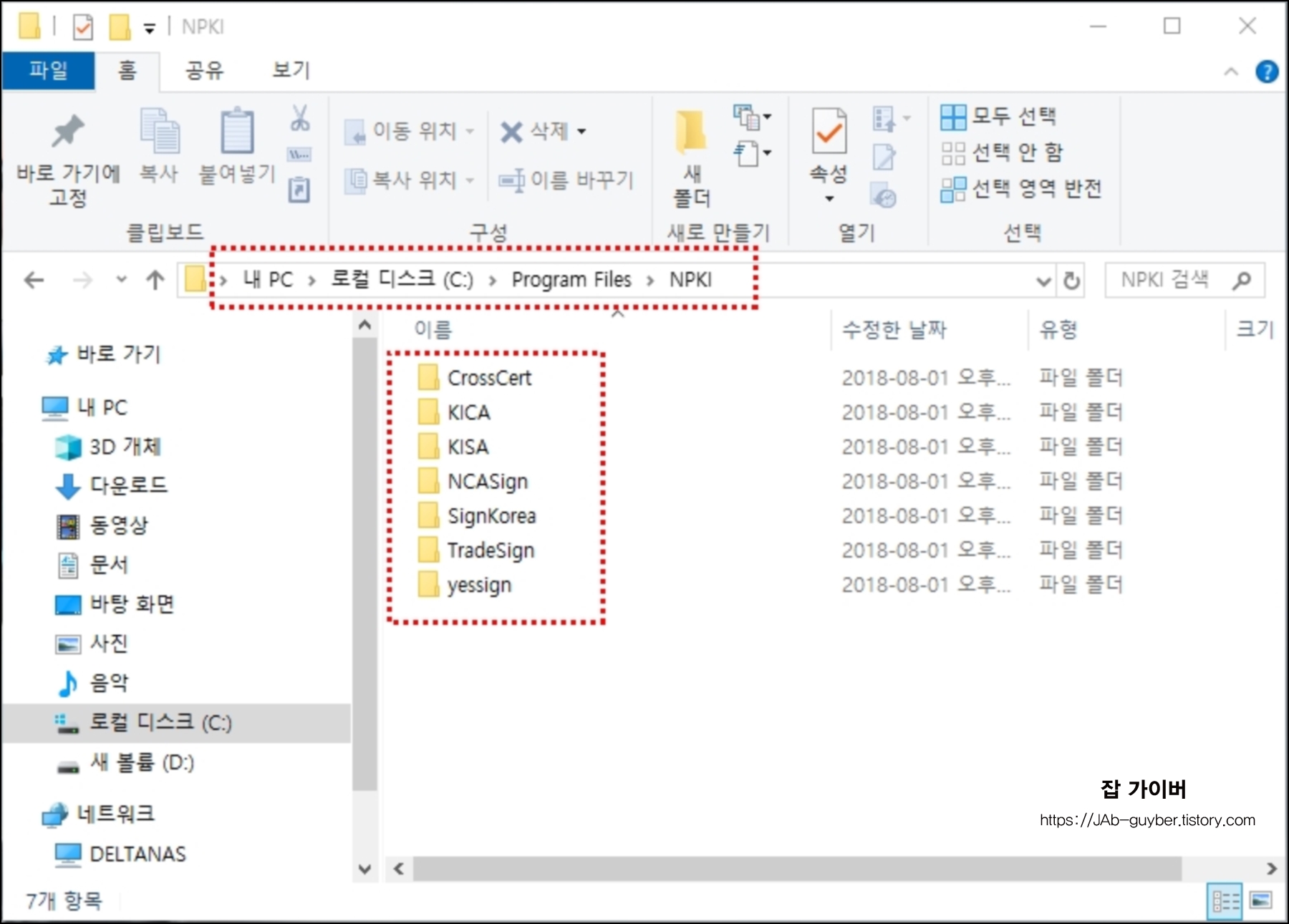This screenshot has height=924, width=1289.
Task: Click the Pin to Quick access icon
Action: point(68,131)
